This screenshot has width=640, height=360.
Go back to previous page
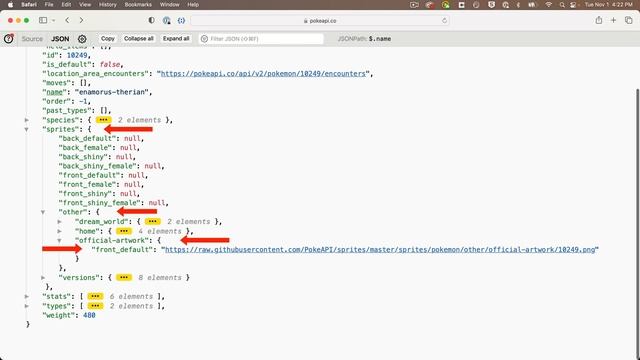[67, 20]
